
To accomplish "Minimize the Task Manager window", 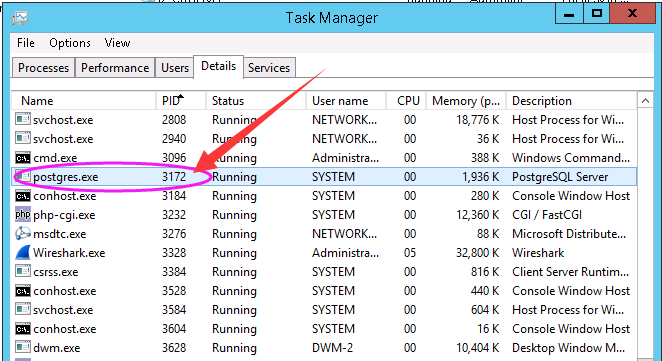I will coord(569,14).
